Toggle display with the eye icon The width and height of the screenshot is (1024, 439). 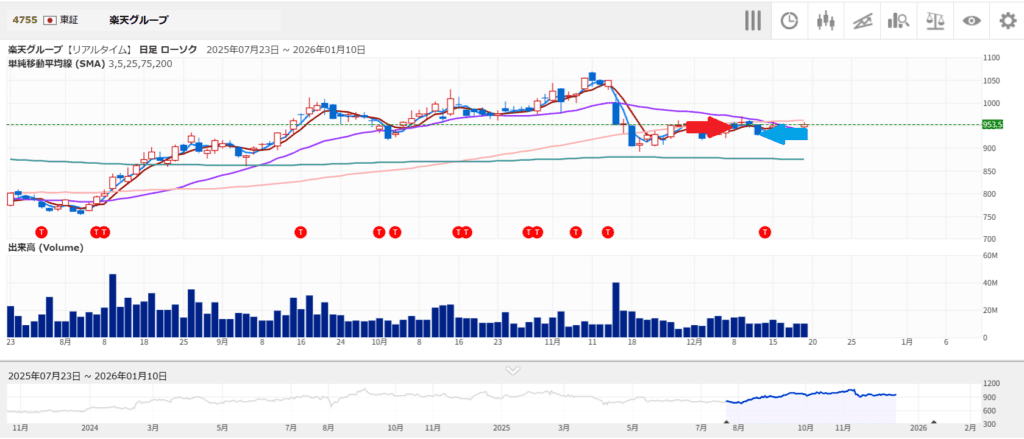(970, 21)
